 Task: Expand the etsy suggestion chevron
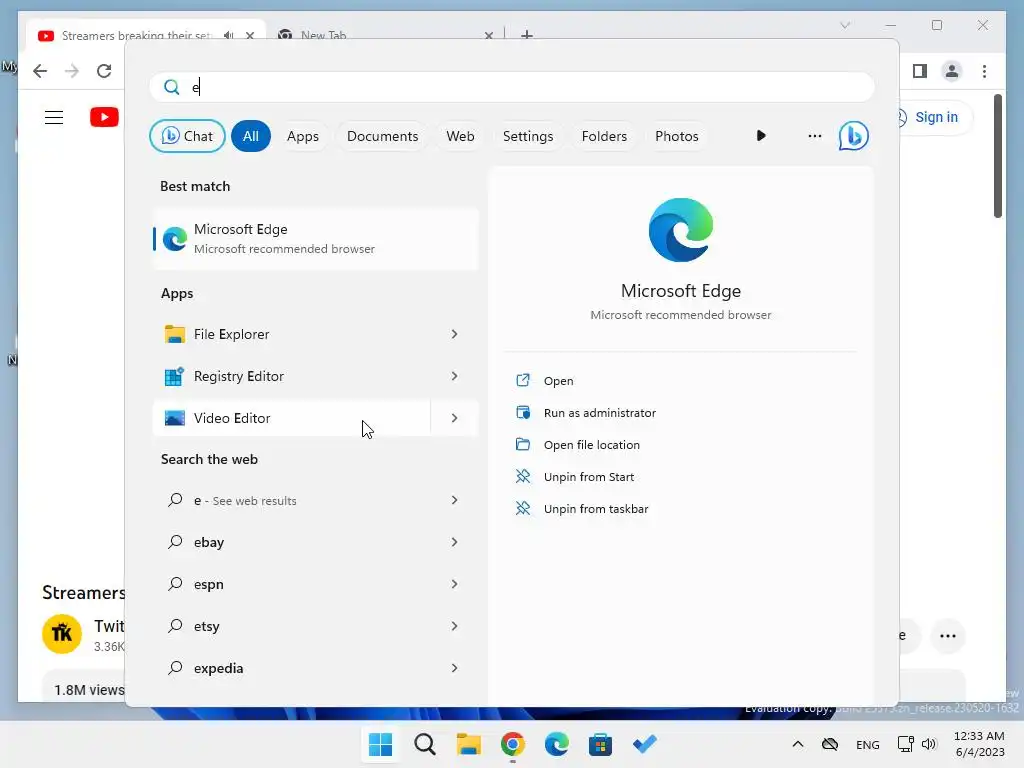click(455, 626)
